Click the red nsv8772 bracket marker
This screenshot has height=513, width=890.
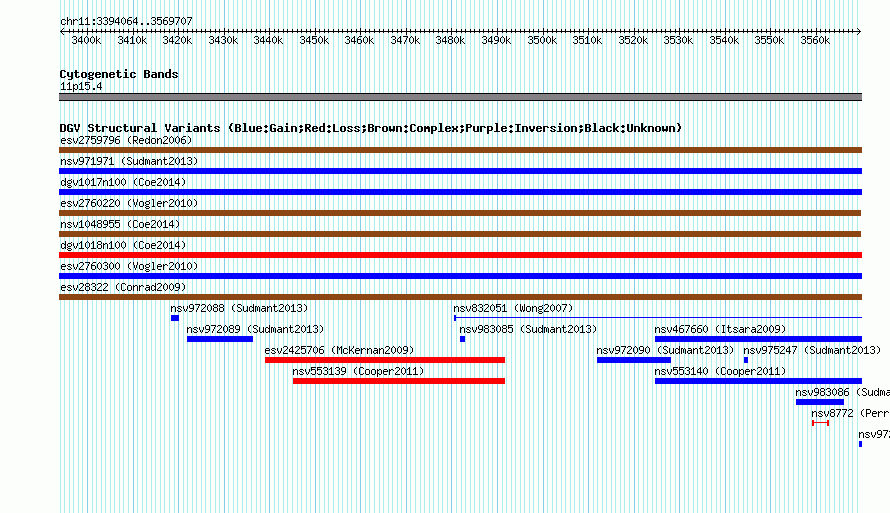[820, 423]
